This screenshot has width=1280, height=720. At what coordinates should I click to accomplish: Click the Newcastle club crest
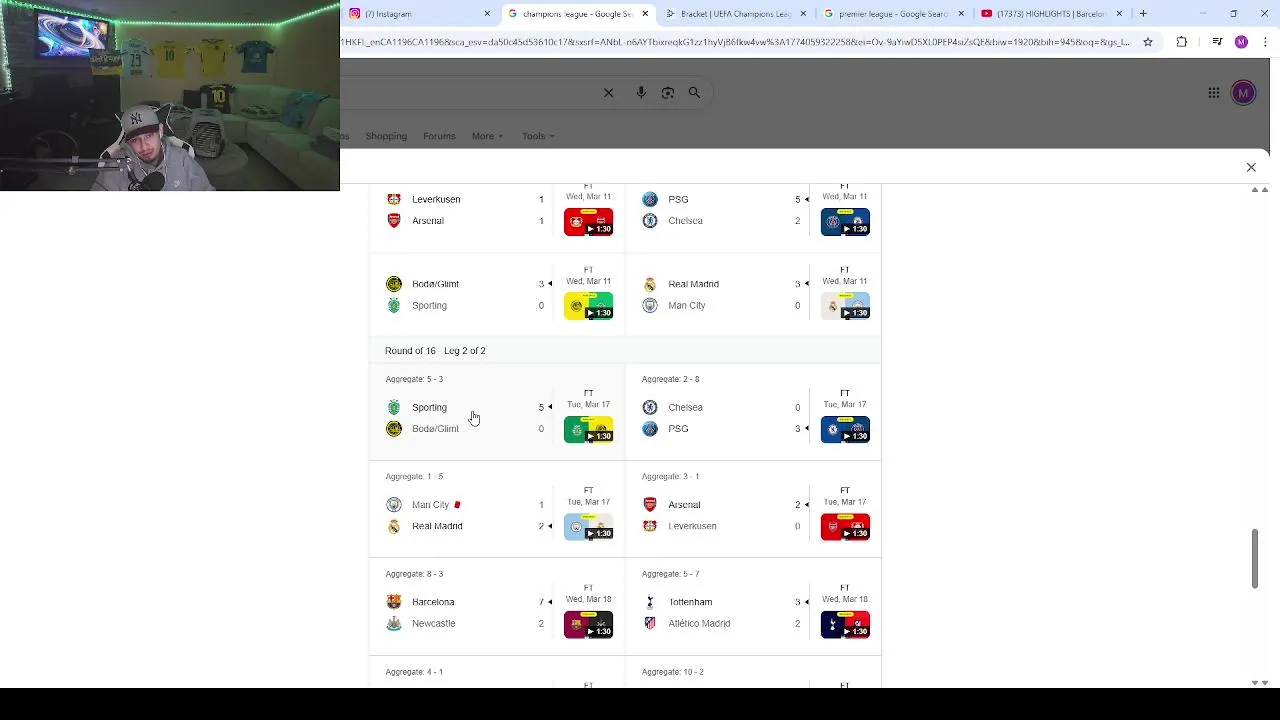point(394,624)
